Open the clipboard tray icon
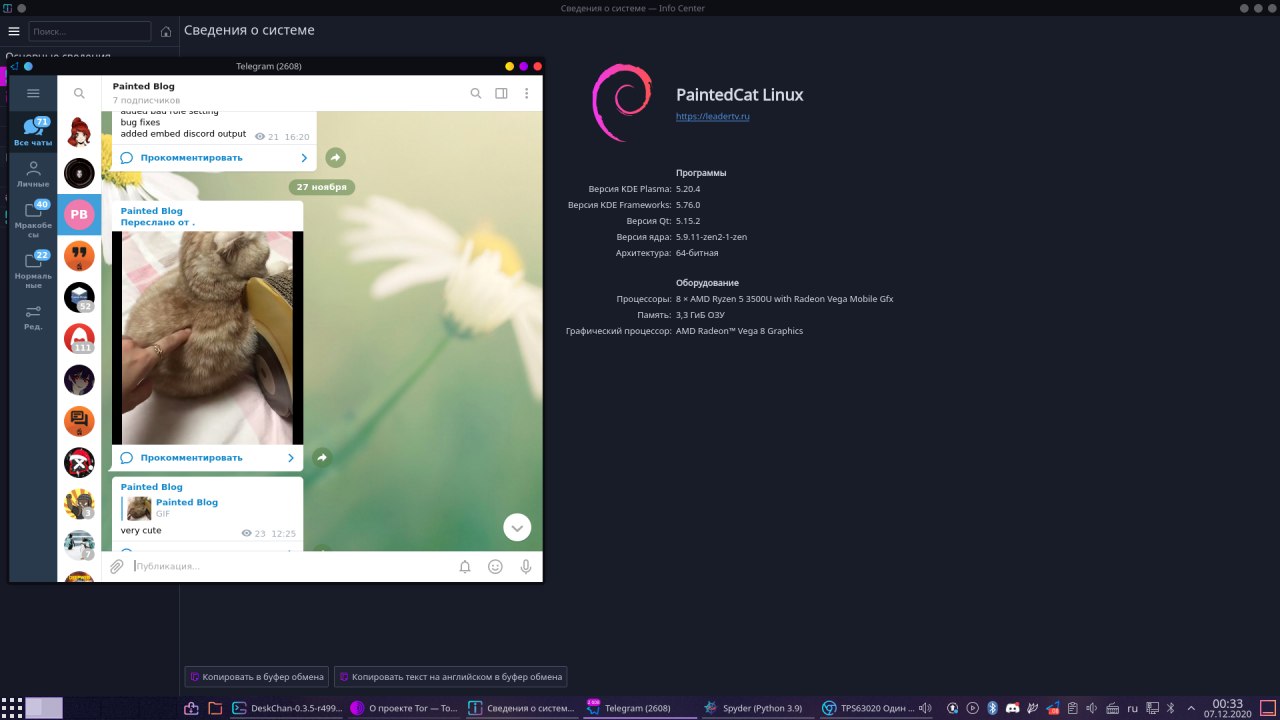 point(1072,708)
